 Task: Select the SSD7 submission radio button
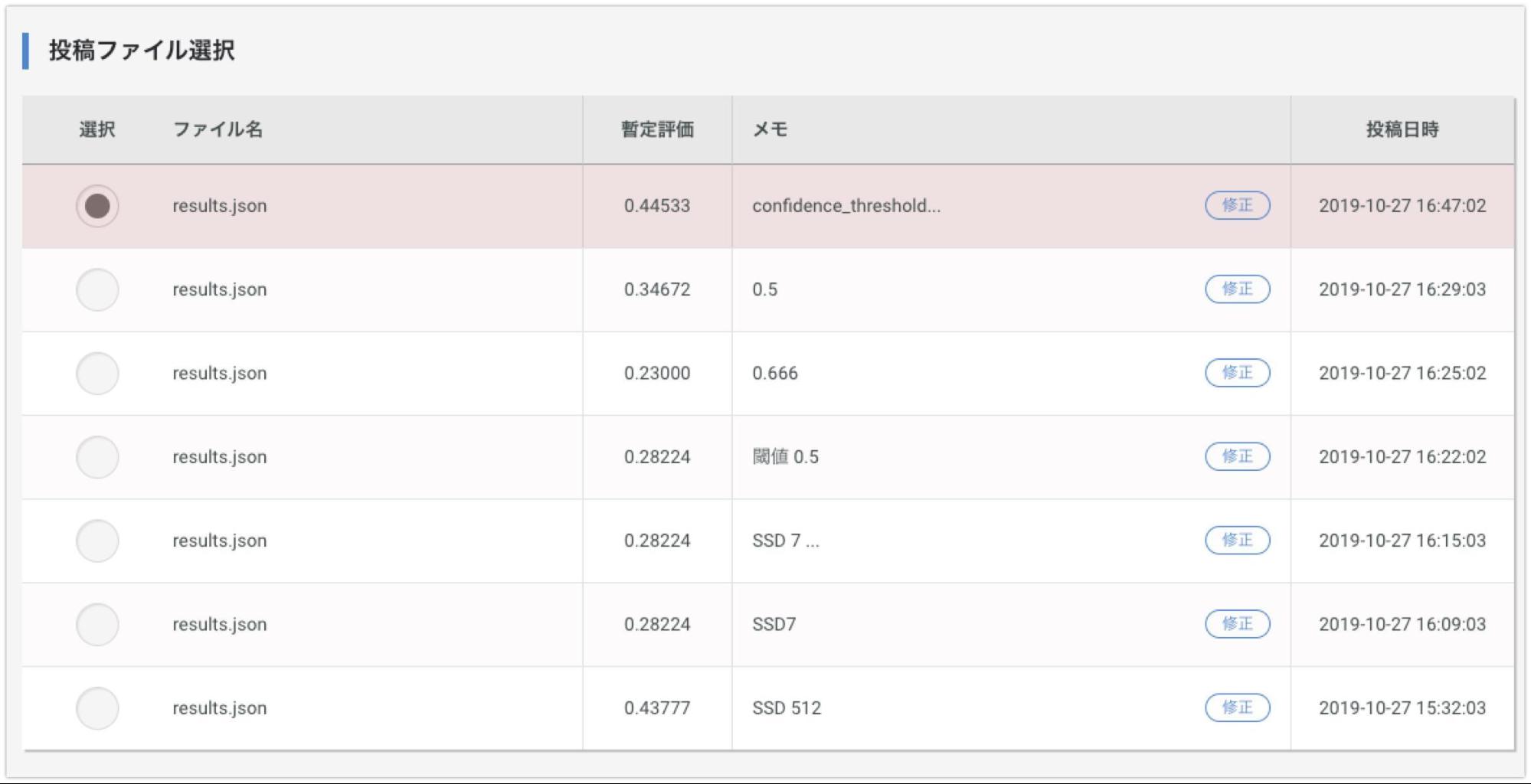pos(97,625)
